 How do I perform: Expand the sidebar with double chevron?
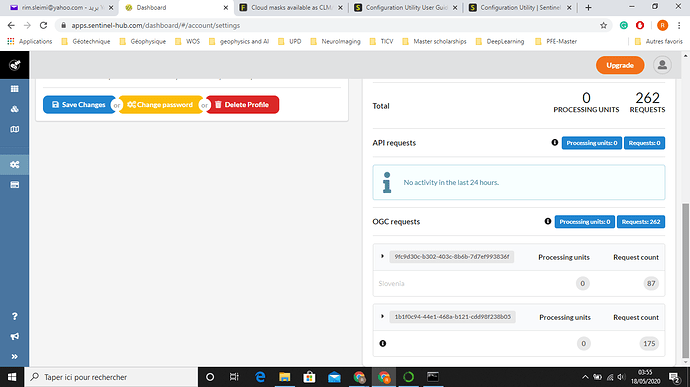(15, 357)
